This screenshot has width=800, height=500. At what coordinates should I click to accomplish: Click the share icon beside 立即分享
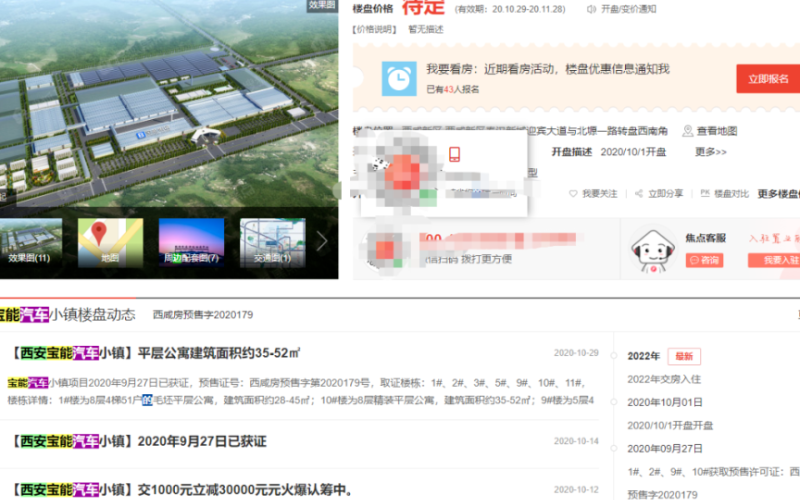(639, 193)
